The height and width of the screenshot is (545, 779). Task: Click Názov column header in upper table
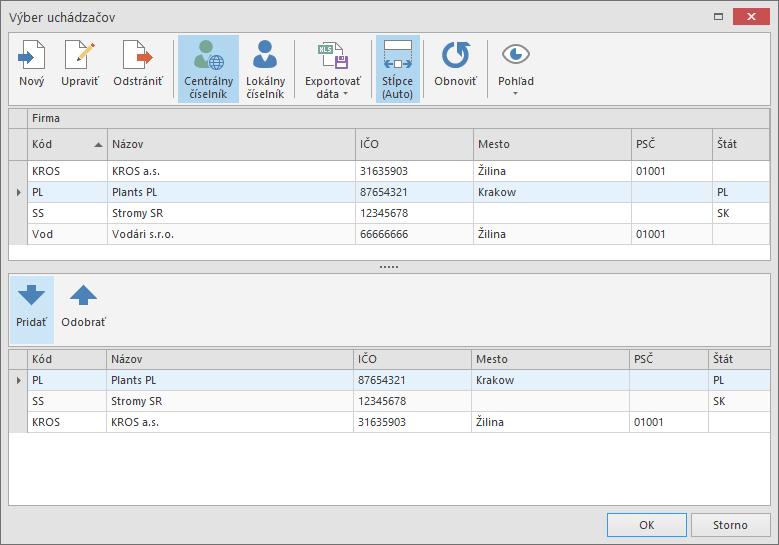coord(231,144)
